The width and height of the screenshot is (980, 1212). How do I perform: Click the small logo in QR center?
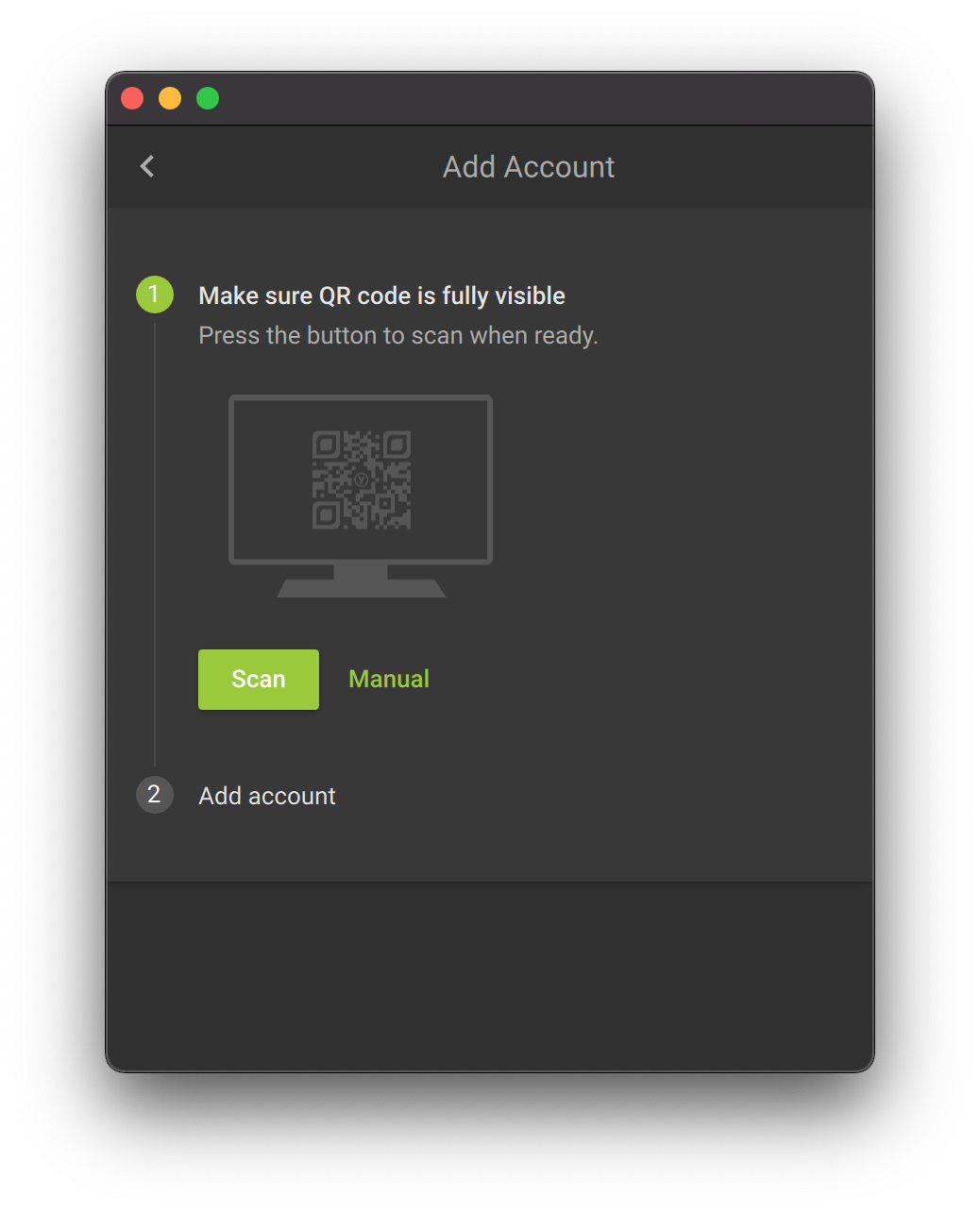pyautogui.click(x=362, y=480)
